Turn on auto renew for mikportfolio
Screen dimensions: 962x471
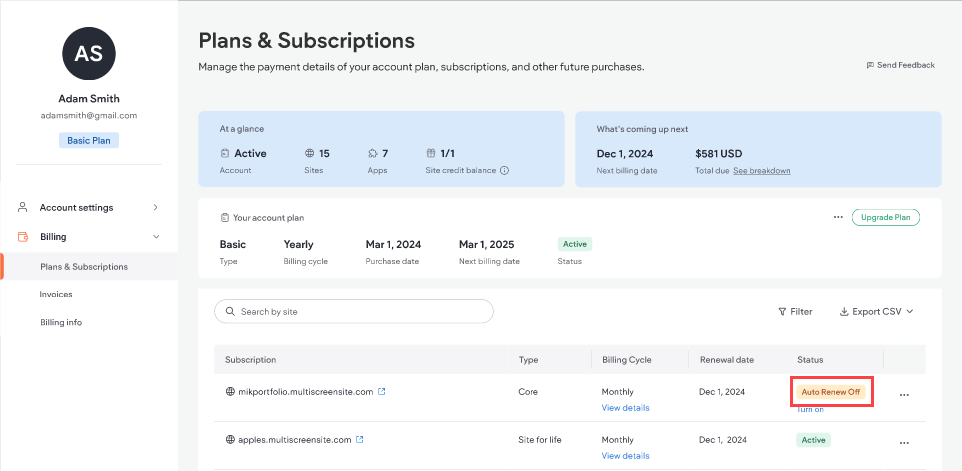pyautogui.click(x=810, y=409)
